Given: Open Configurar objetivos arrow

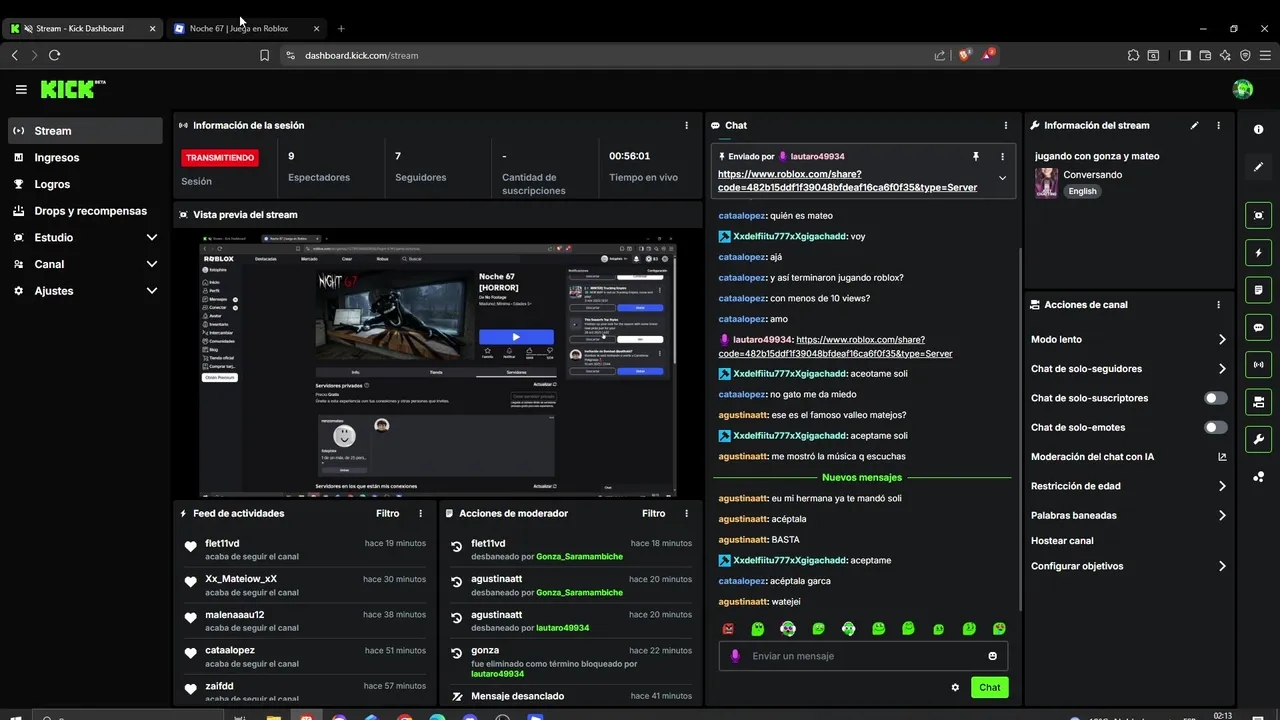Looking at the screenshot, I should (x=1222, y=566).
